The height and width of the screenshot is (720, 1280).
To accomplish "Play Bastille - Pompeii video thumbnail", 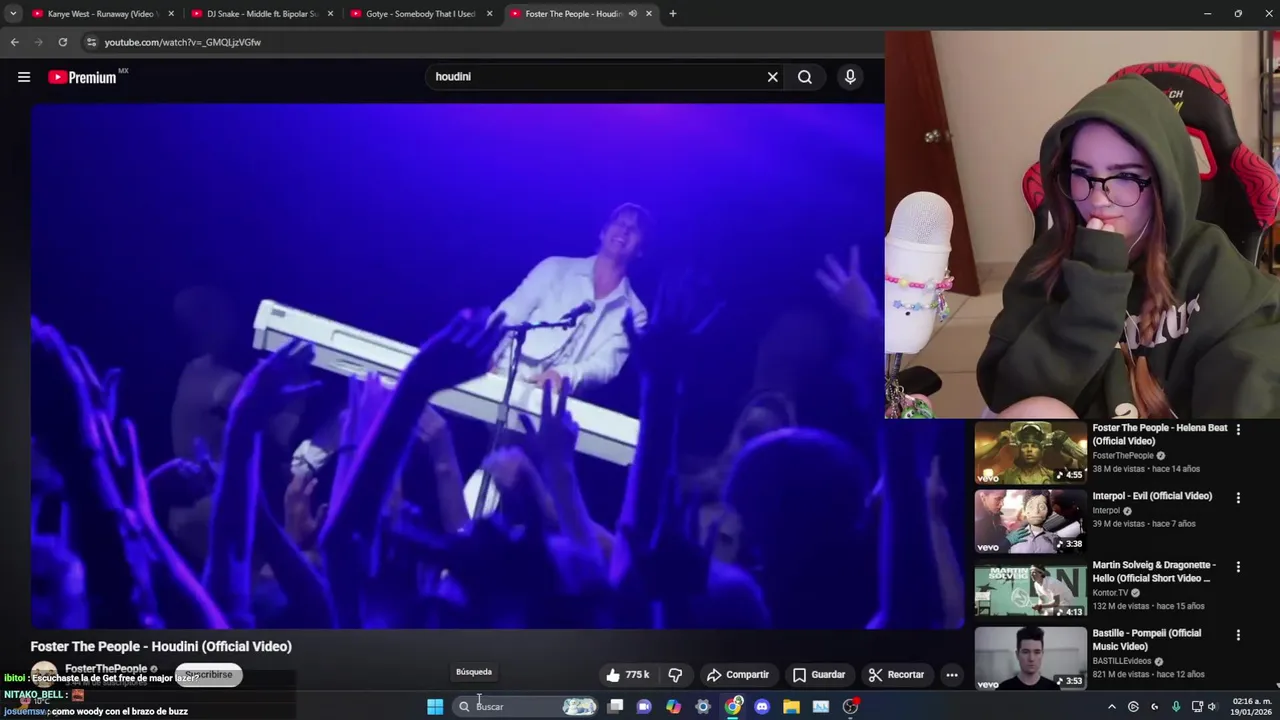I will click(x=1030, y=657).
